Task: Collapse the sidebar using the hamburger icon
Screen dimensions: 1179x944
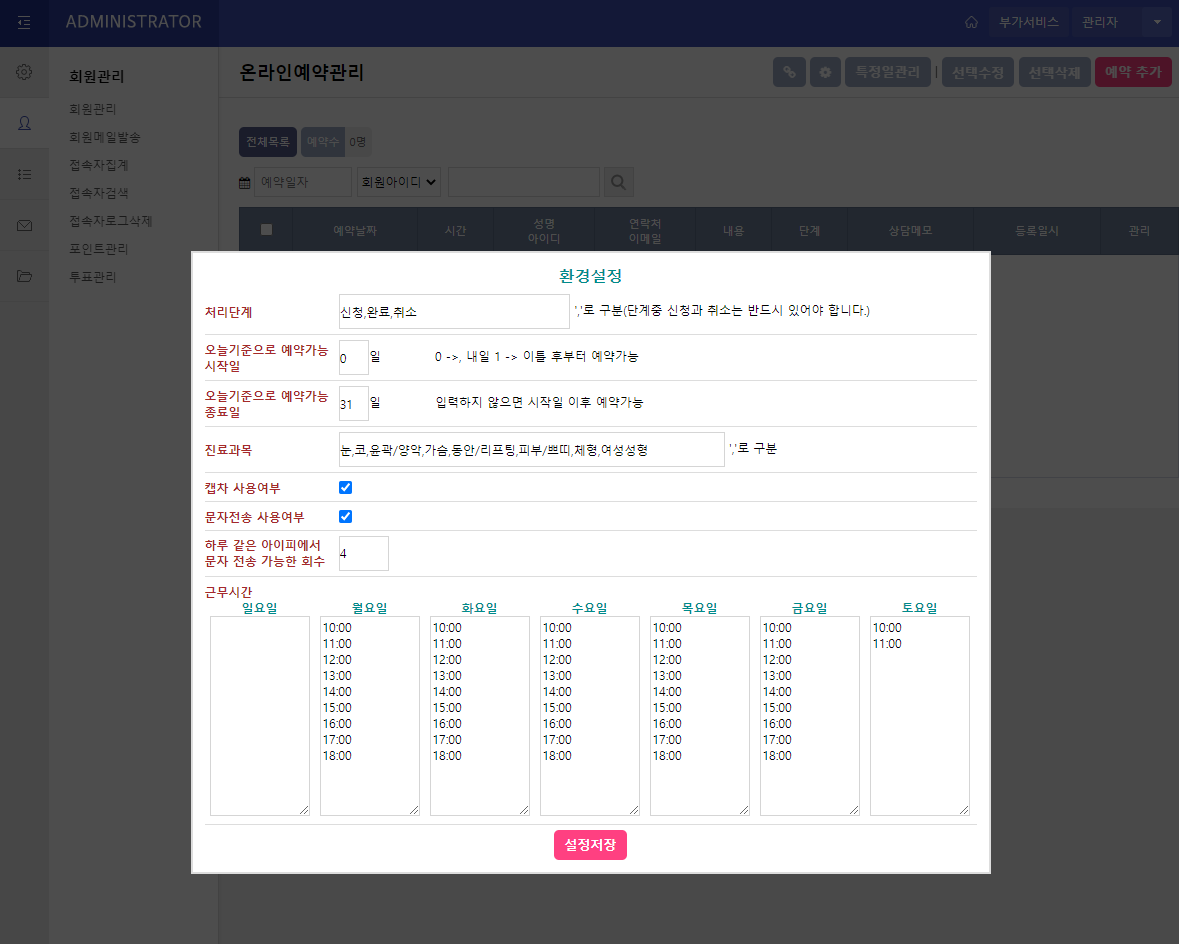Action: coord(24,22)
